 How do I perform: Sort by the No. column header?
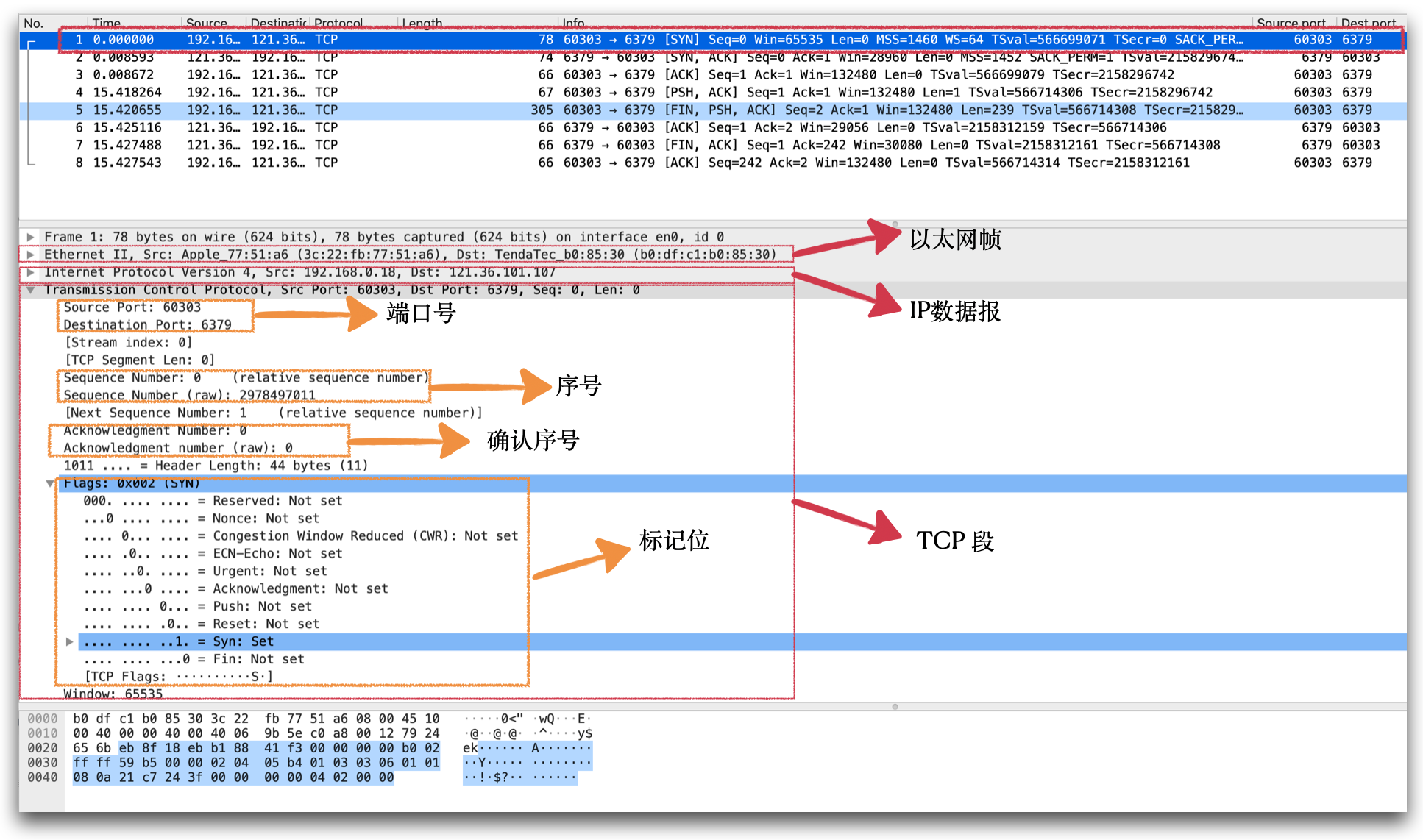click(x=34, y=24)
